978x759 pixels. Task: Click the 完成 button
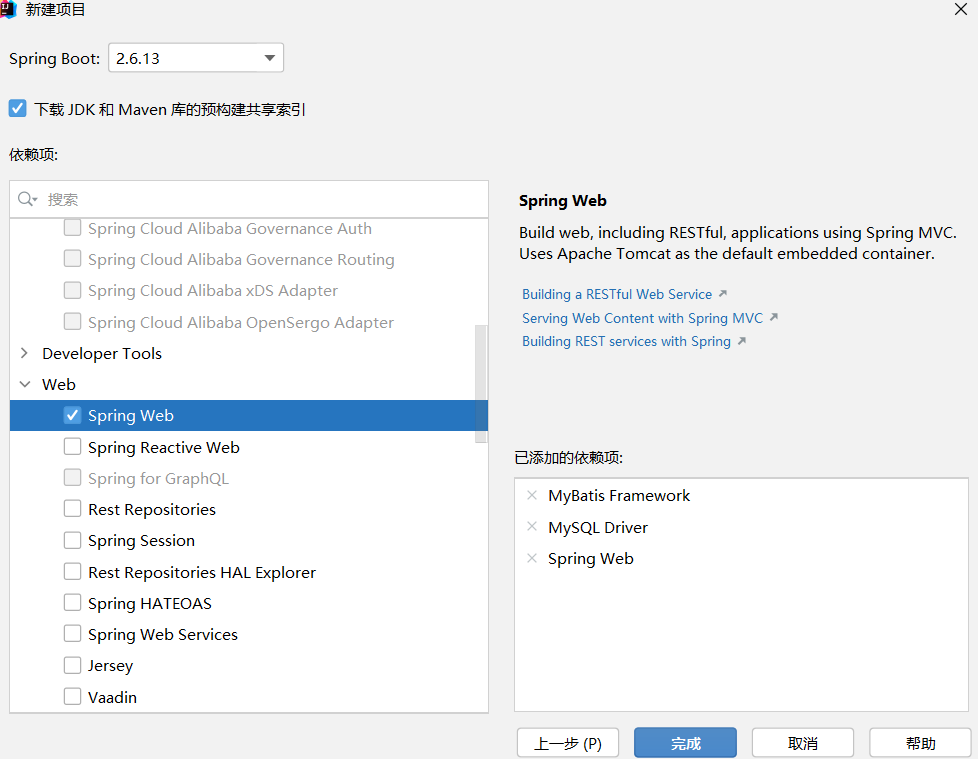coord(685,743)
